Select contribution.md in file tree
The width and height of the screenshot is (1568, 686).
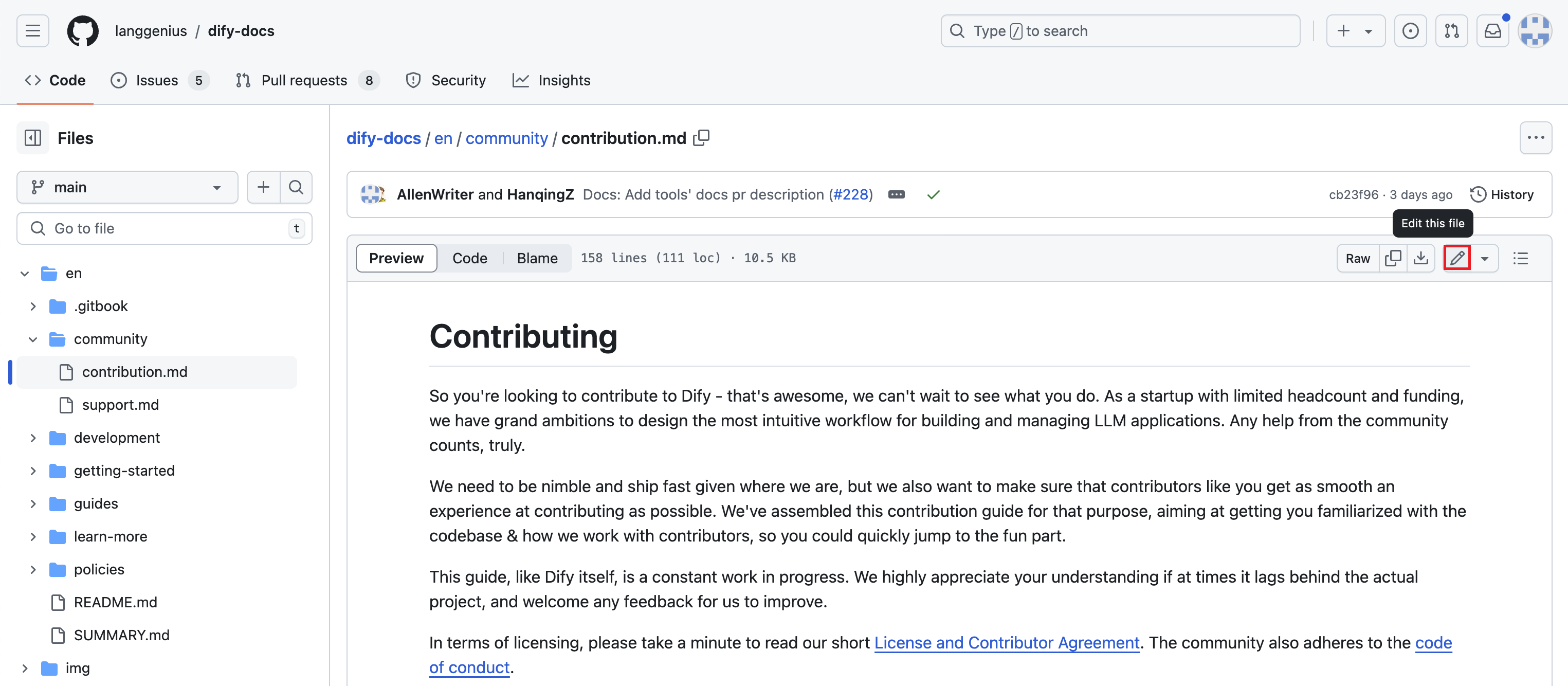[x=156, y=372]
